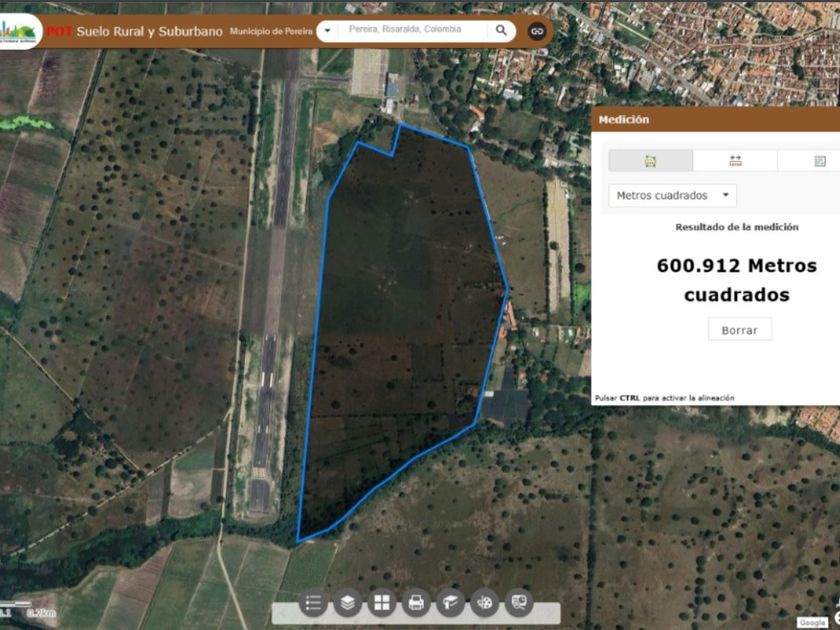This screenshot has width=840, height=630.
Task: Open the graduation cap help widget
Action: point(450,603)
